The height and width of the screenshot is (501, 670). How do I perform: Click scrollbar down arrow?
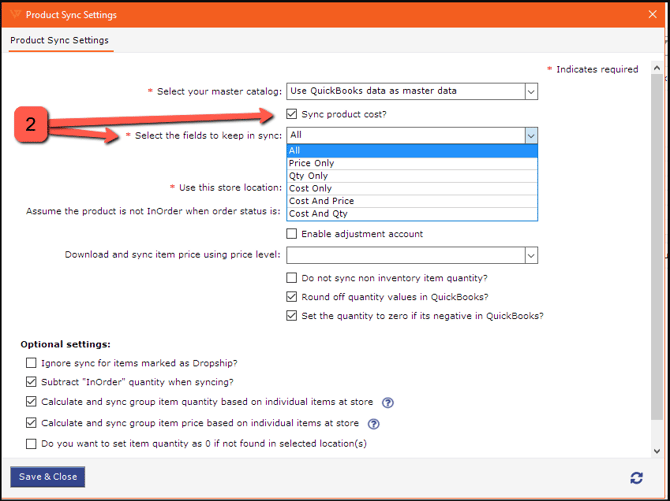(x=657, y=451)
